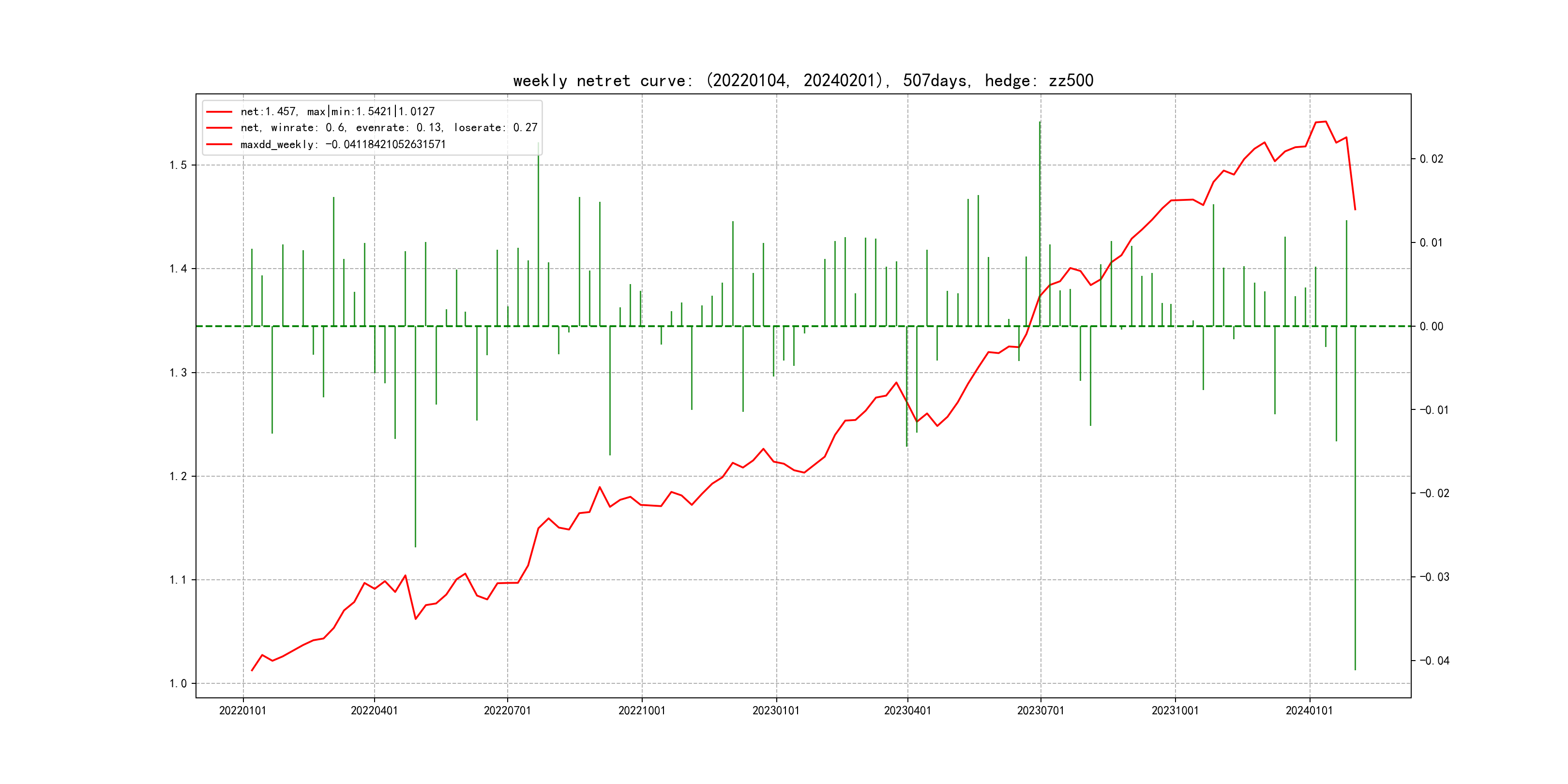Viewport: 1568px width, 784px height.
Task: Click left y-axis label 1.5
Action: pos(179,166)
